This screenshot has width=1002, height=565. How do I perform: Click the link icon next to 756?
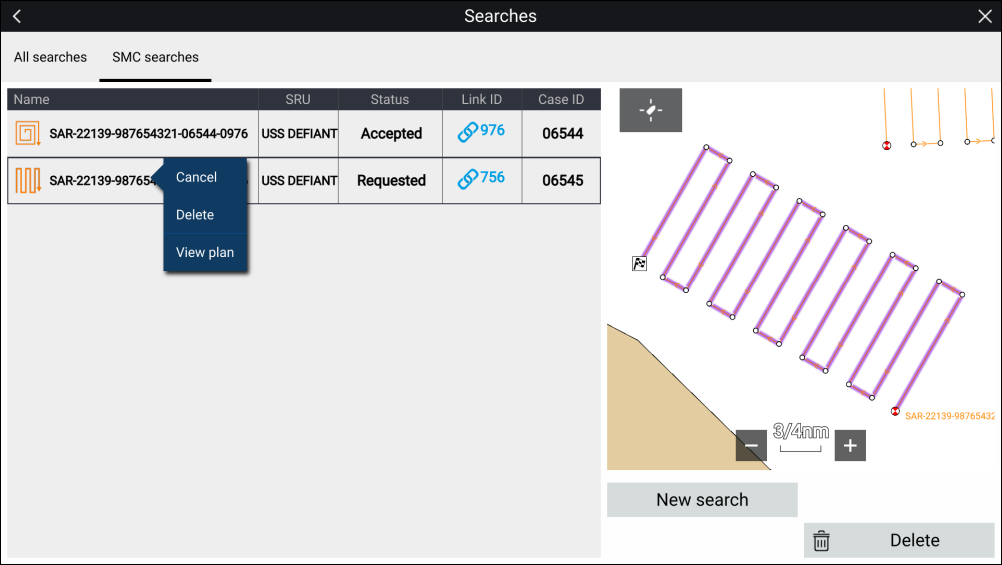[468, 180]
